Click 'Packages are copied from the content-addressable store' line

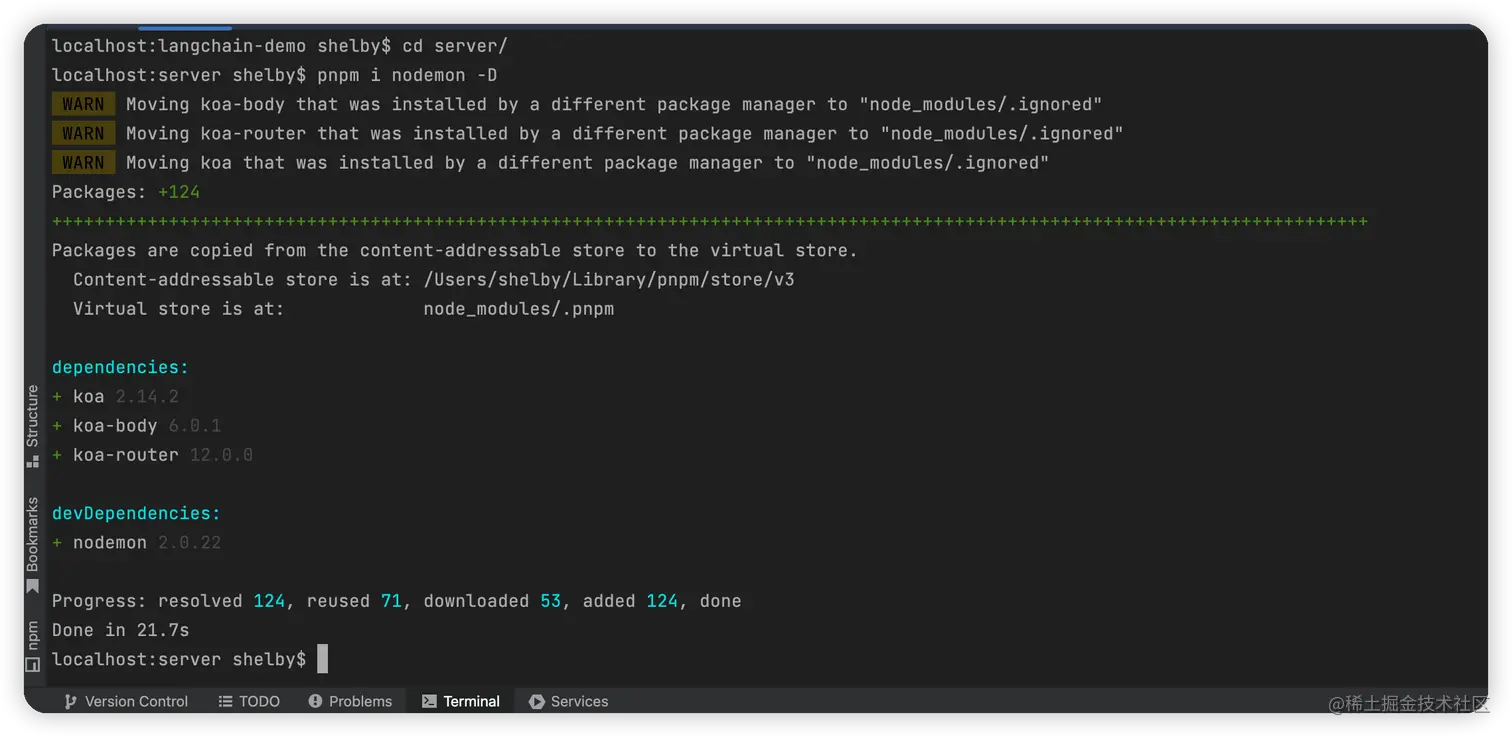point(455,250)
